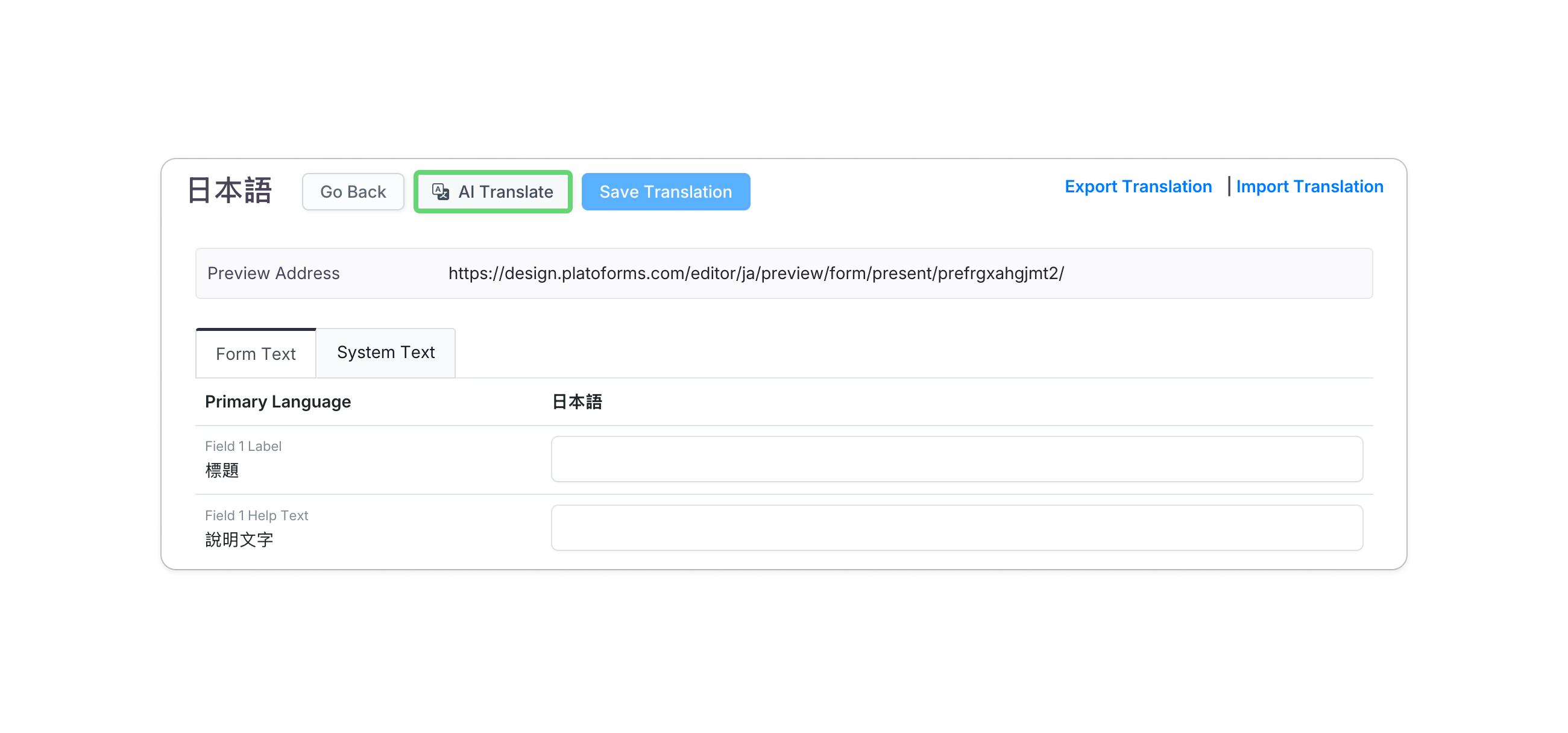The image size is (1568, 733).
Task: Open the Export Translation link
Action: (x=1138, y=186)
